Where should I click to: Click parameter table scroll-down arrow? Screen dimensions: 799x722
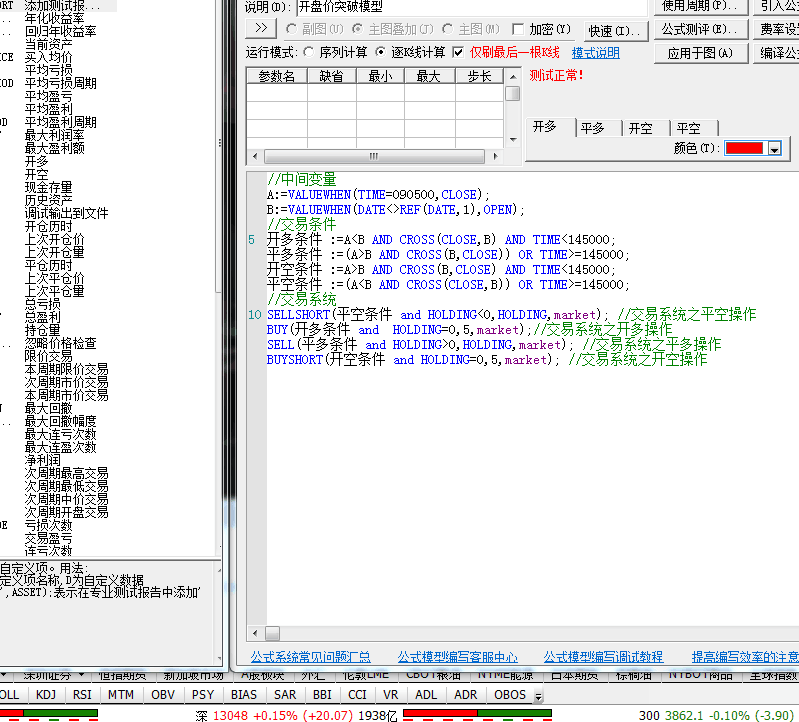(512, 141)
